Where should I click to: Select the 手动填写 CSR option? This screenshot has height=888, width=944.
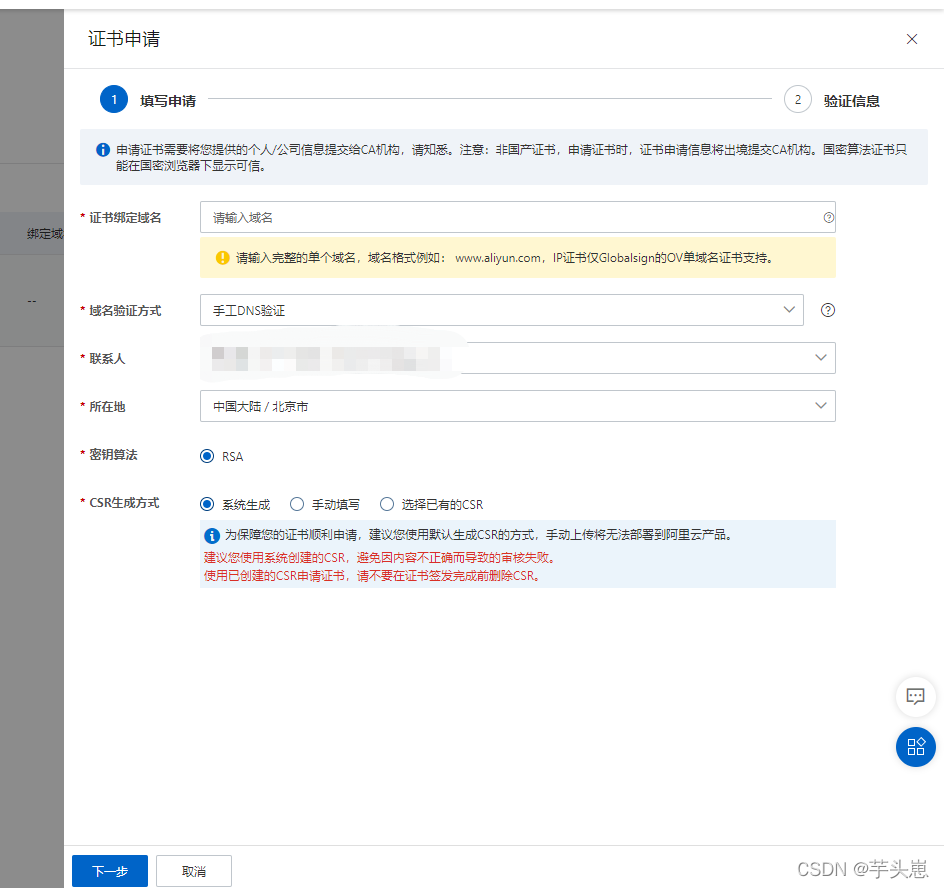click(x=297, y=504)
